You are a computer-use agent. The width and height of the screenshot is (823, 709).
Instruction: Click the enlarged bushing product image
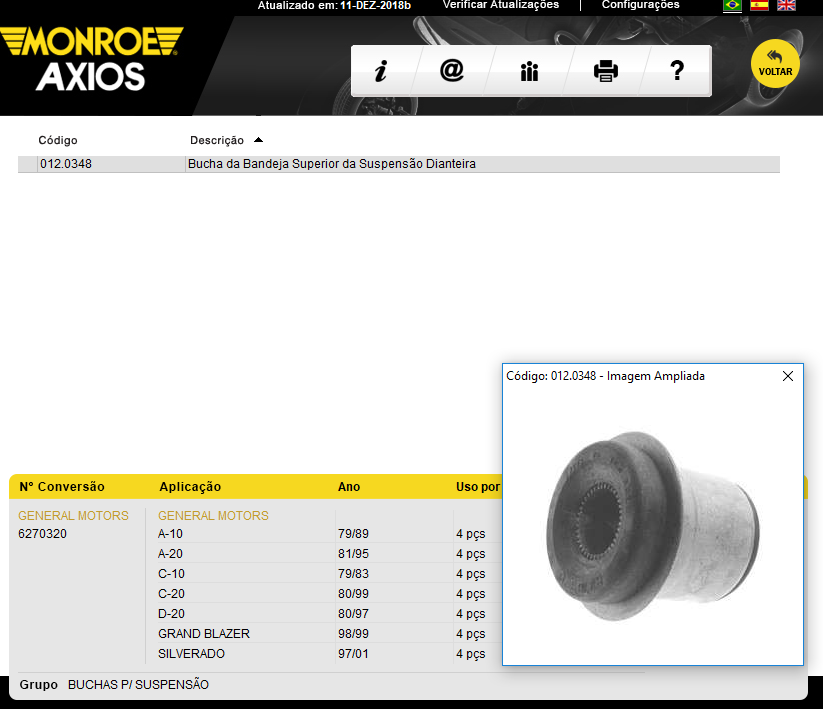(652, 518)
